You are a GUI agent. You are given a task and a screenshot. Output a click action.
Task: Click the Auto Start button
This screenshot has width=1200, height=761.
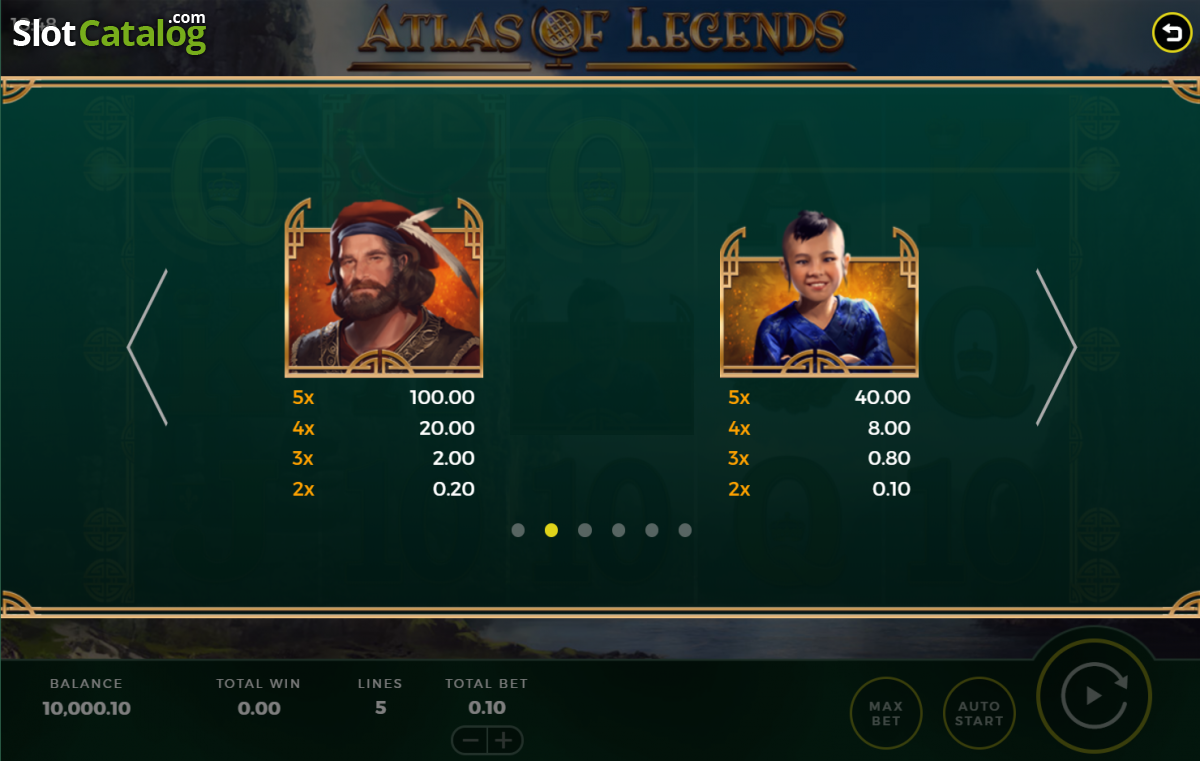click(x=979, y=713)
